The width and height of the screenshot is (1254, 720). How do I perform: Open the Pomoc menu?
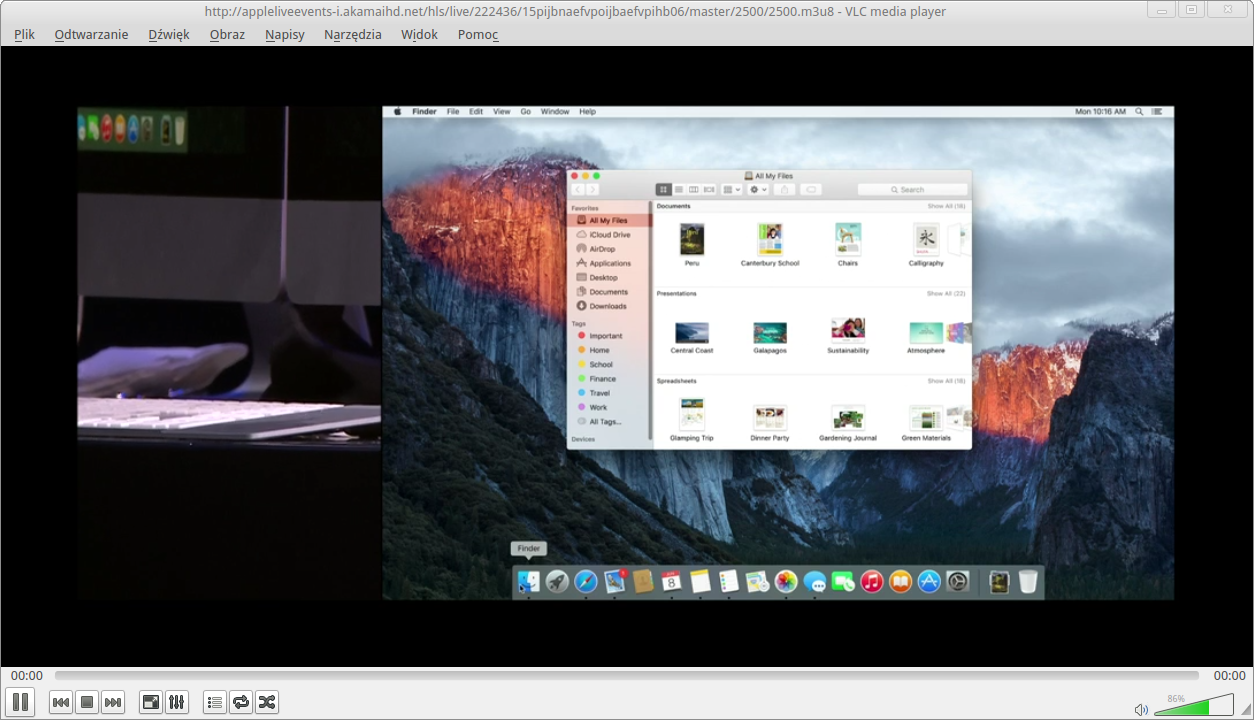click(478, 34)
